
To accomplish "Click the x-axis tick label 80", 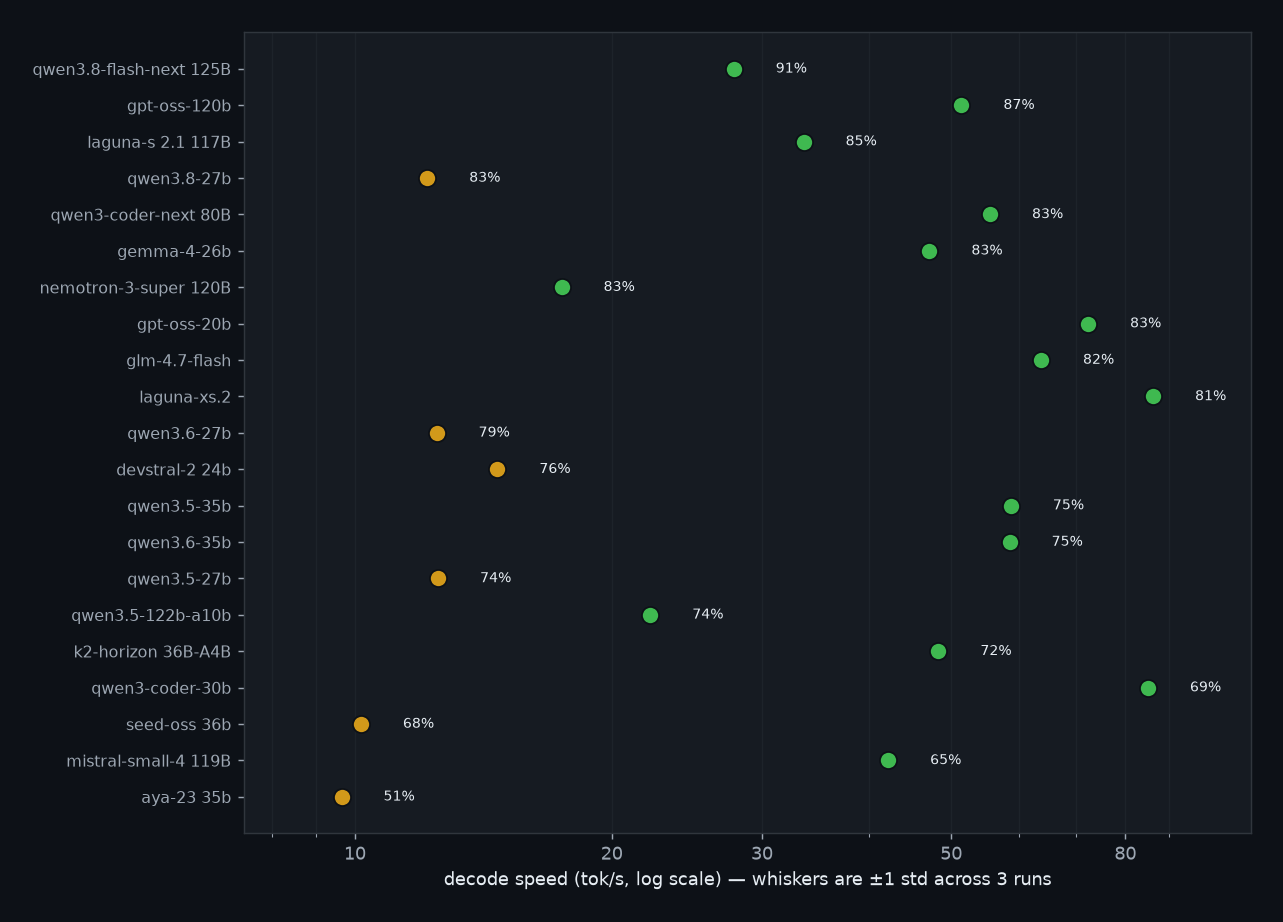I will [x=1125, y=852].
